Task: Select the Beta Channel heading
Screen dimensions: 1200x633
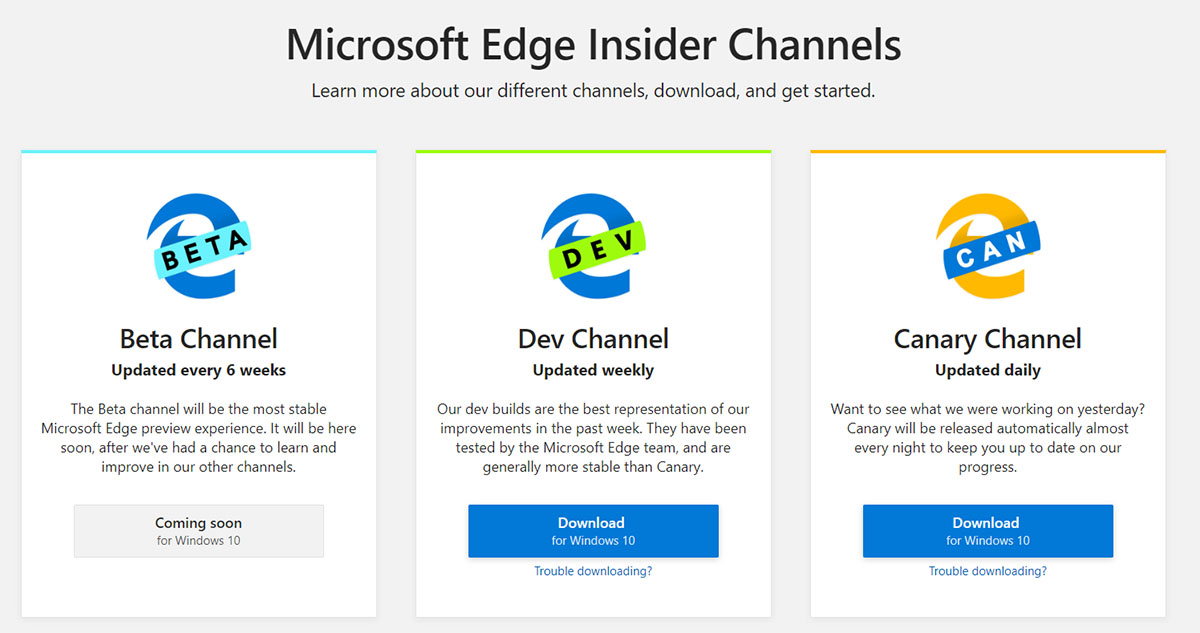Action: (199, 339)
